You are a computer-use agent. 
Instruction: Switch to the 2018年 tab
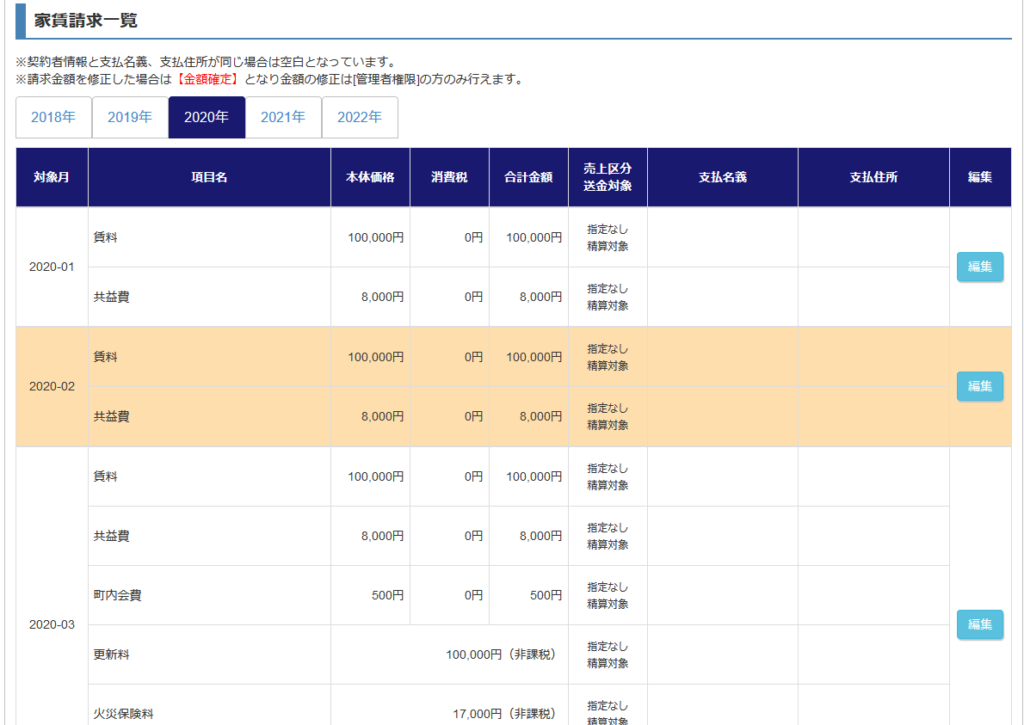click(54, 118)
